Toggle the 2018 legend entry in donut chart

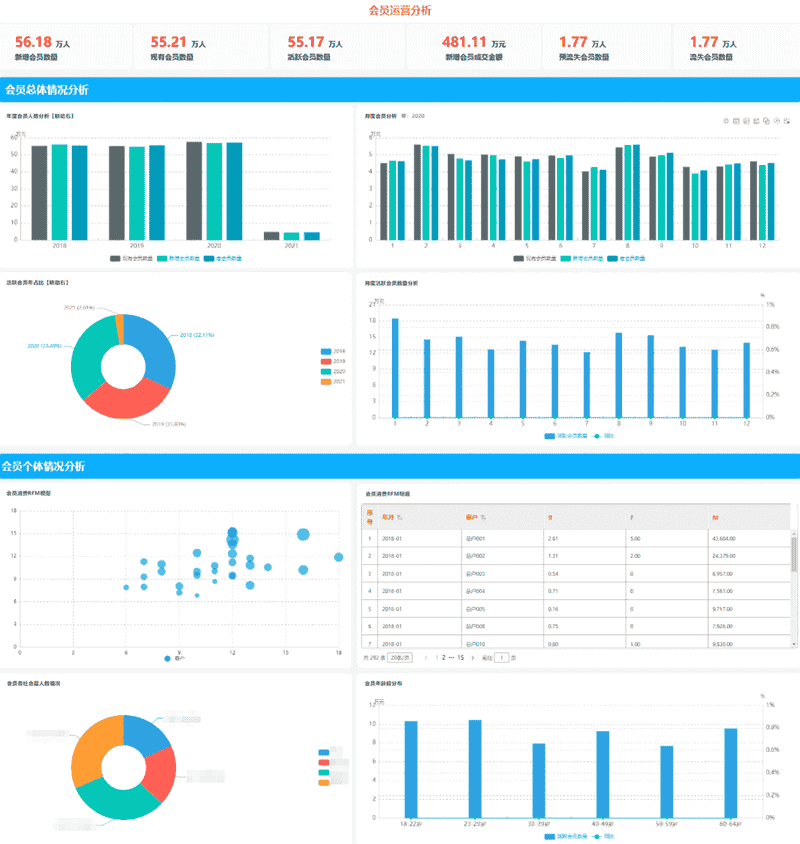click(x=333, y=351)
